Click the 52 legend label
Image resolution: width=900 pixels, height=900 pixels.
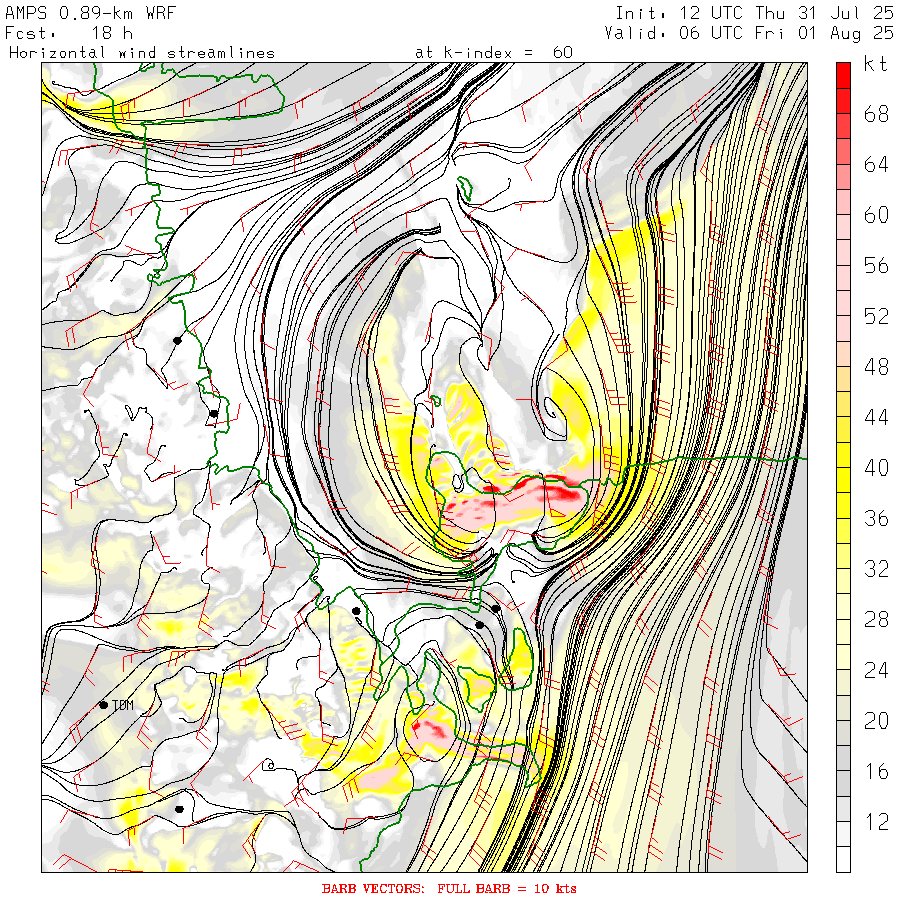pos(876,316)
